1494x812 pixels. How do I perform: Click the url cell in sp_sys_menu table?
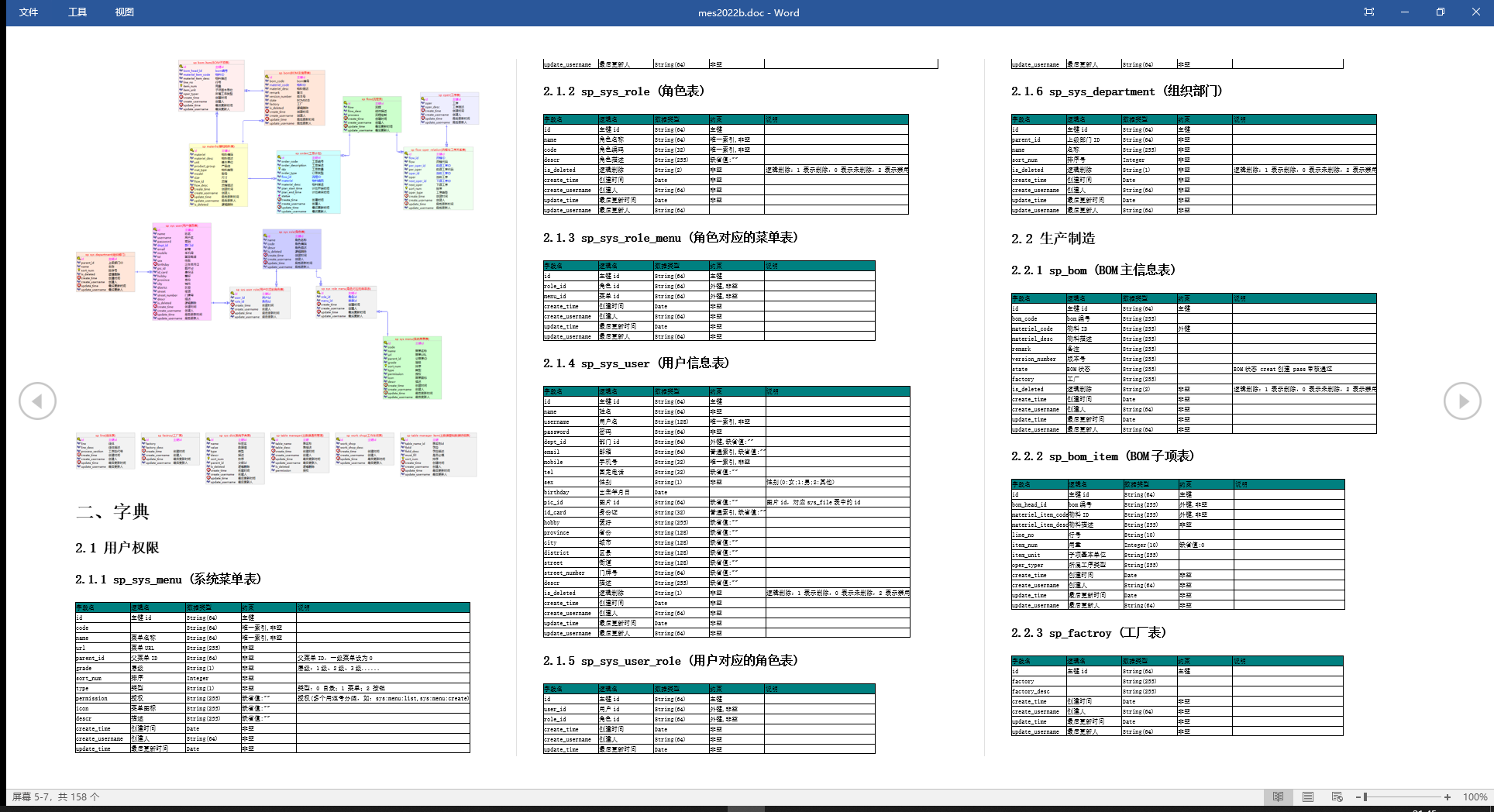click(x=102, y=648)
